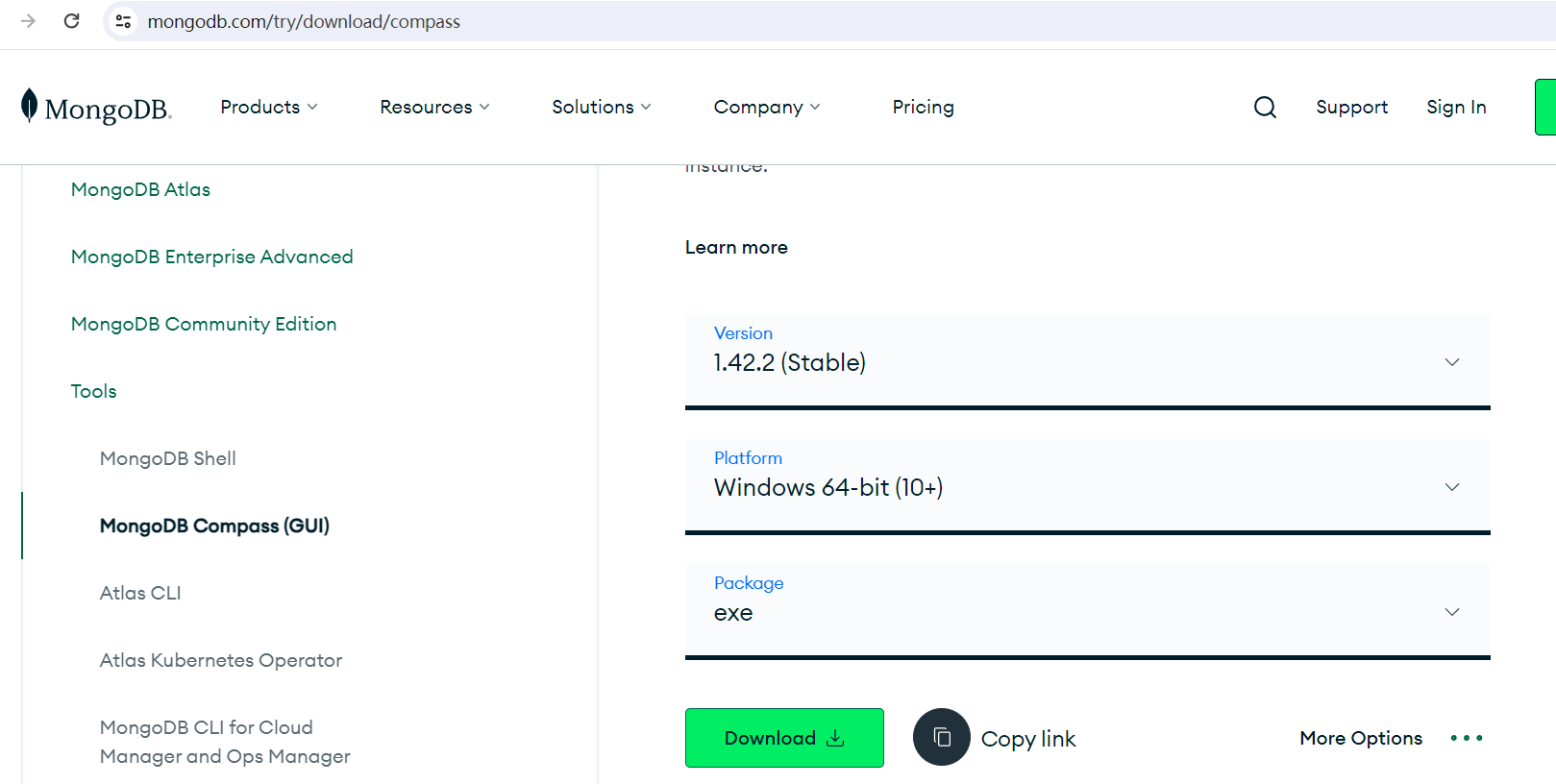The image size is (1556, 784).
Task: Click the browser forward arrow
Action: [x=28, y=21]
